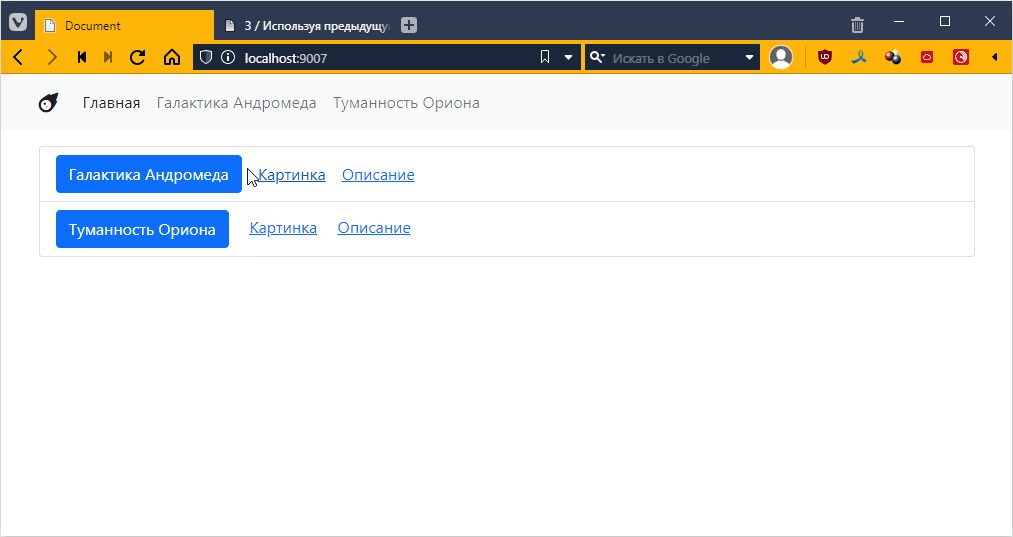Image resolution: width=1013 pixels, height=537 pixels.
Task: Click the rewind history button
Action: (x=82, y=58)
